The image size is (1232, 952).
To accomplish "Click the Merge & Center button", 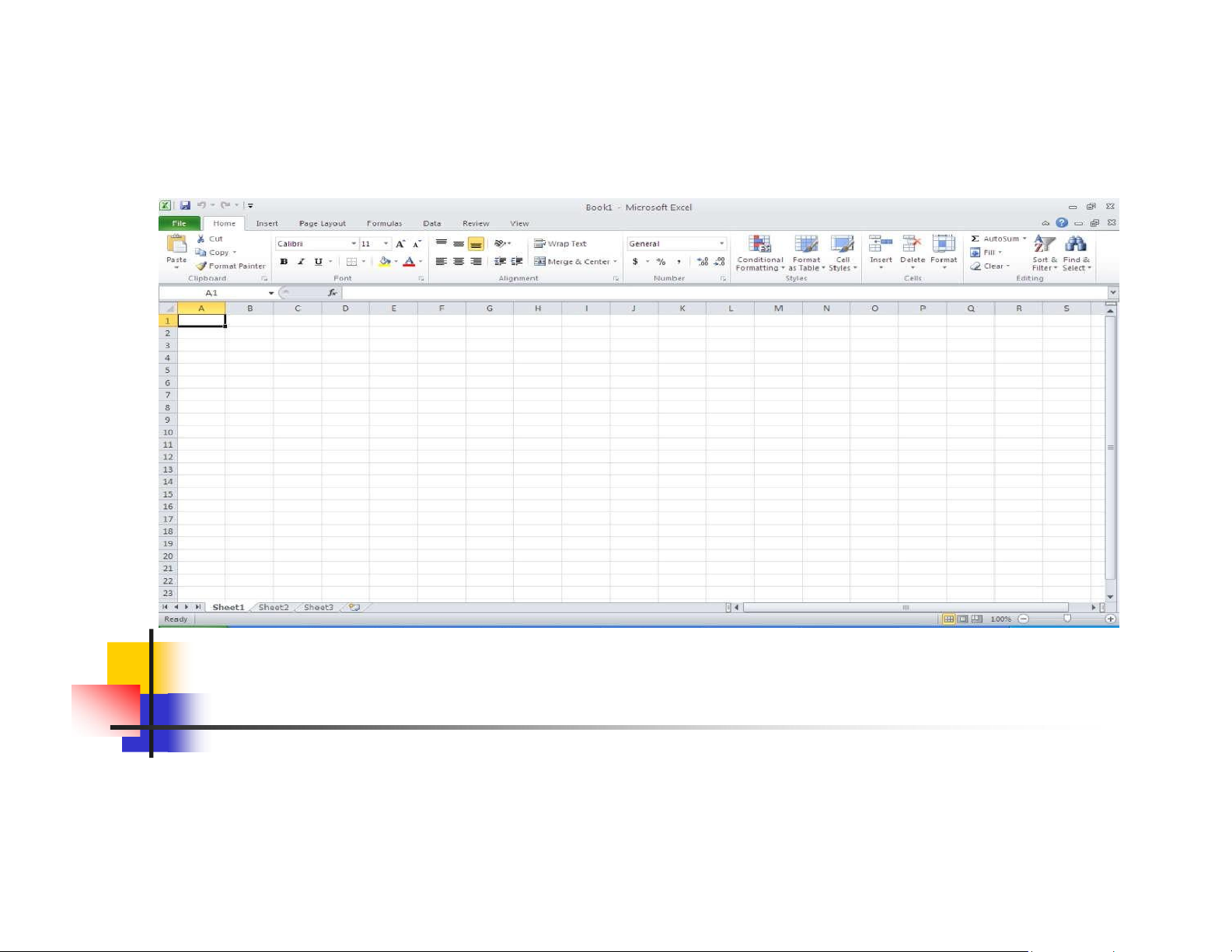I will (x=575, y=262).
